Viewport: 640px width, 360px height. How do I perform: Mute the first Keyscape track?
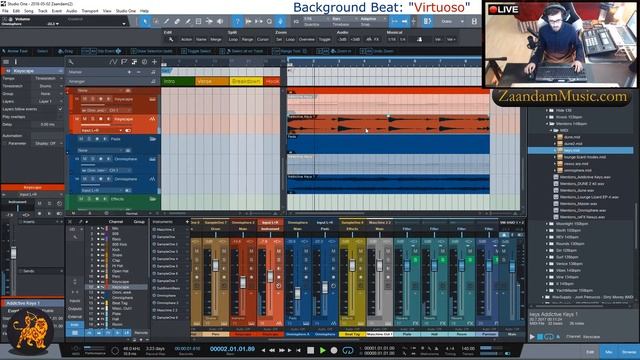[84, 99]
